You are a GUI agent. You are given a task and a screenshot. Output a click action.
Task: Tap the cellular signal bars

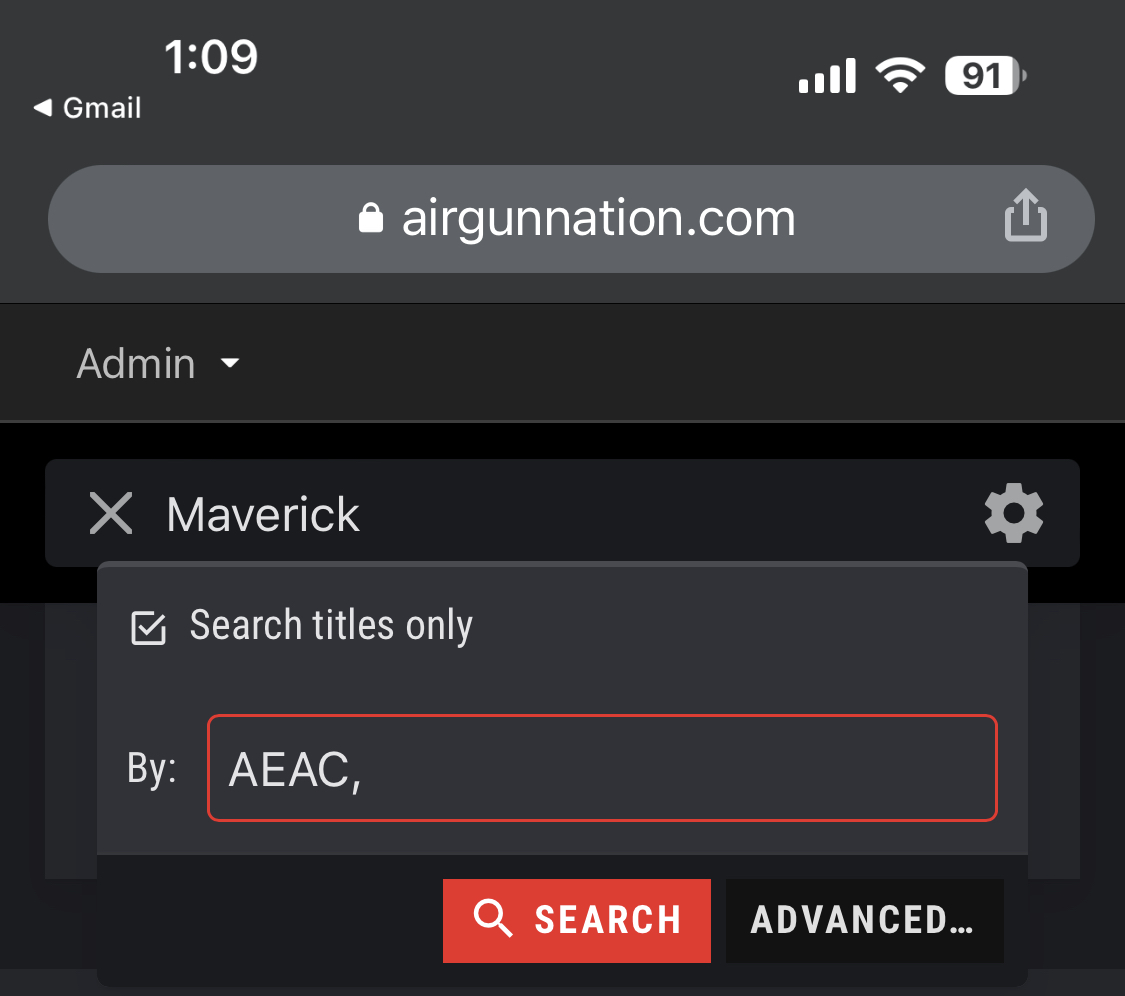tap(827, 75)
